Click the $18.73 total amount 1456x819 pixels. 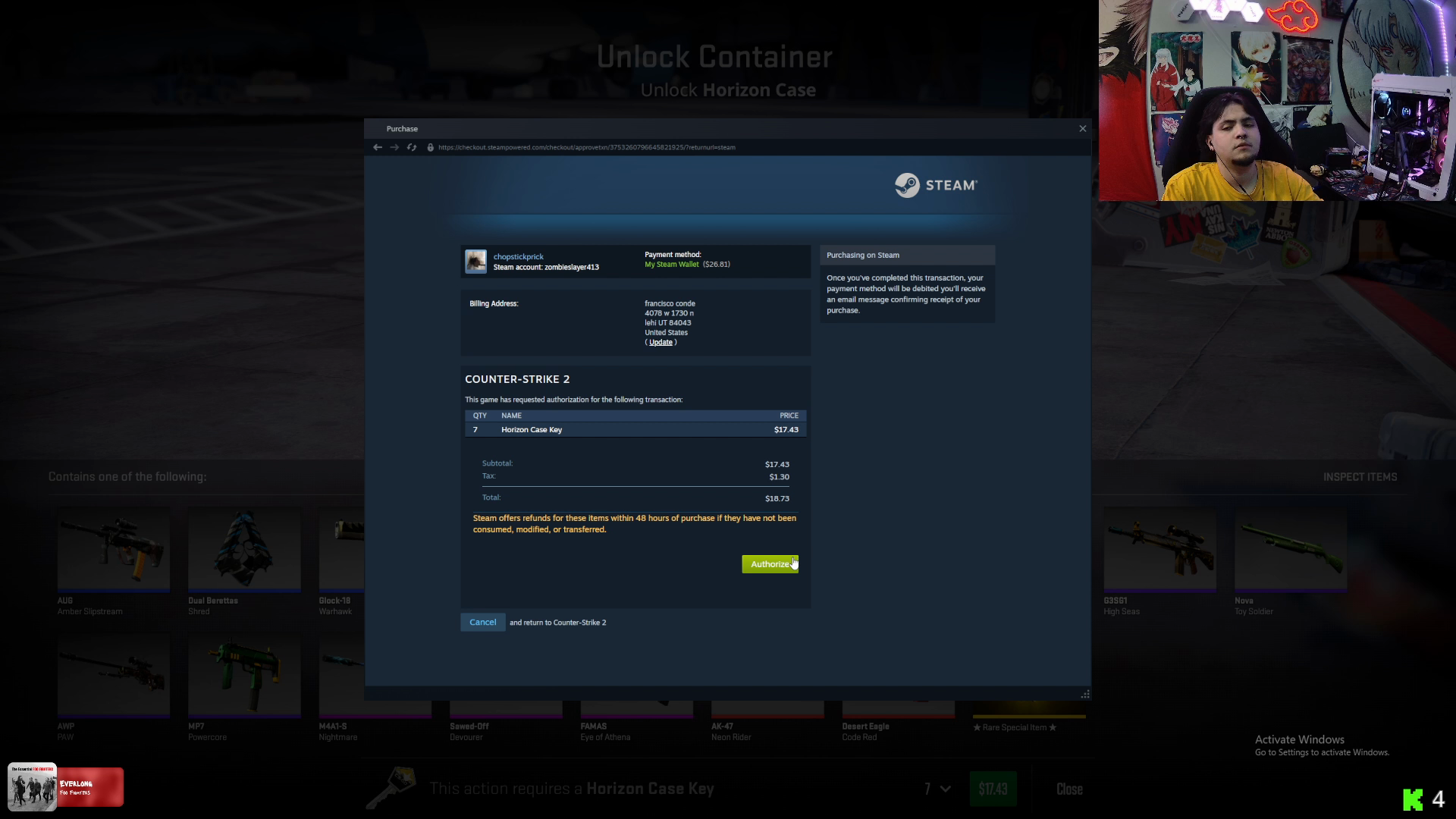coord(777,498)
